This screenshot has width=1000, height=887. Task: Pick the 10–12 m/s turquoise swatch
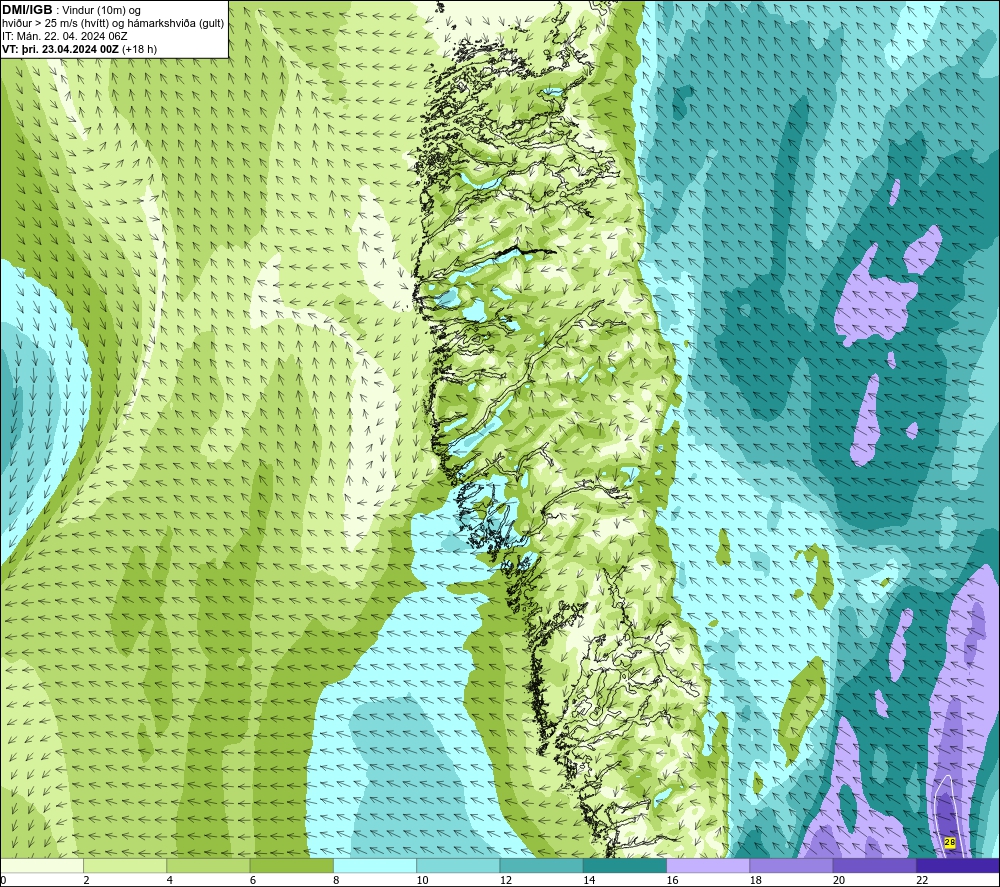[458, 866]
